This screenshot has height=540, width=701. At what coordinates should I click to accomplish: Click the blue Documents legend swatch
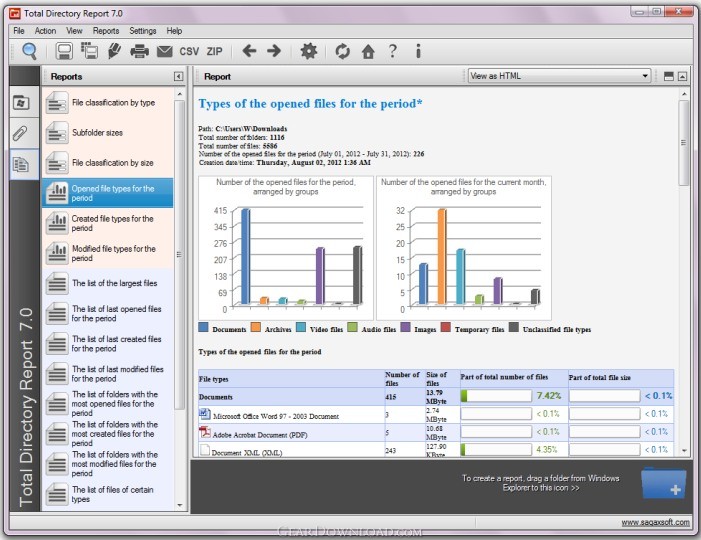pyautogui.click(x=203, y=328)
